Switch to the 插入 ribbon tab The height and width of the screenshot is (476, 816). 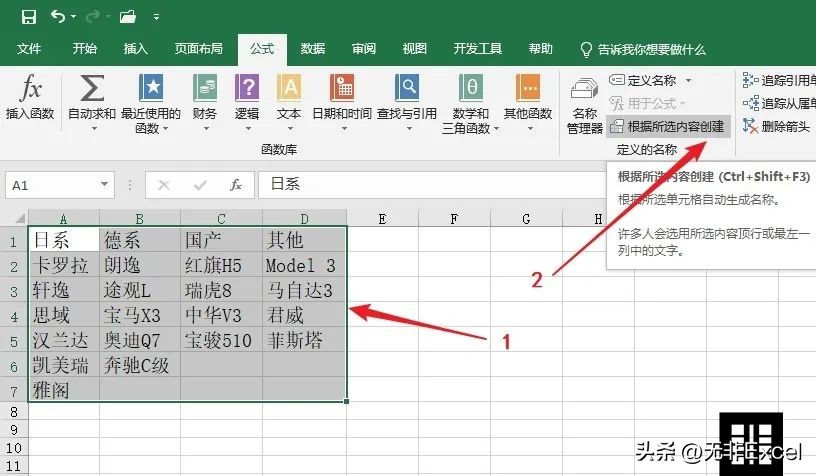pos(135,49)
